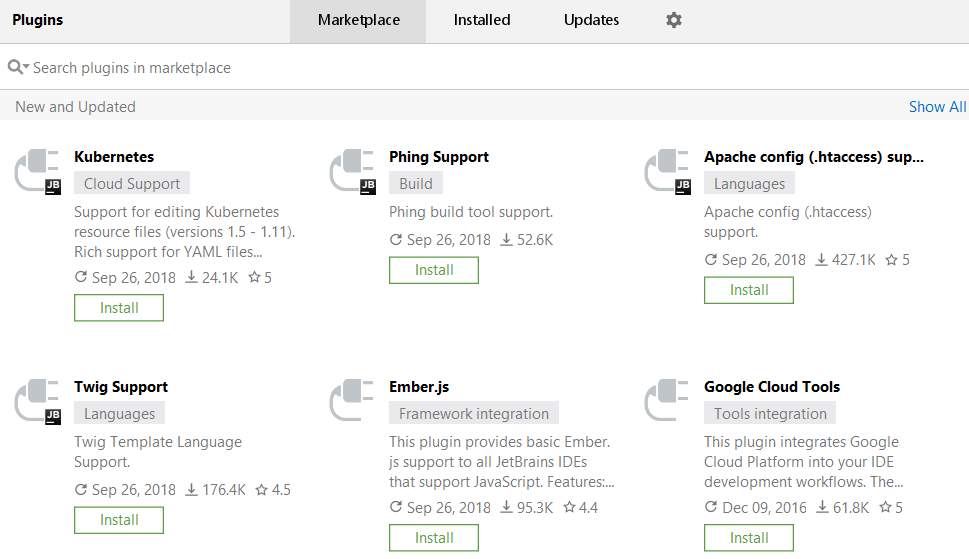Click the Build tag on Phing Support
This screenshot has height=559, width=969.
pos(416,183)
